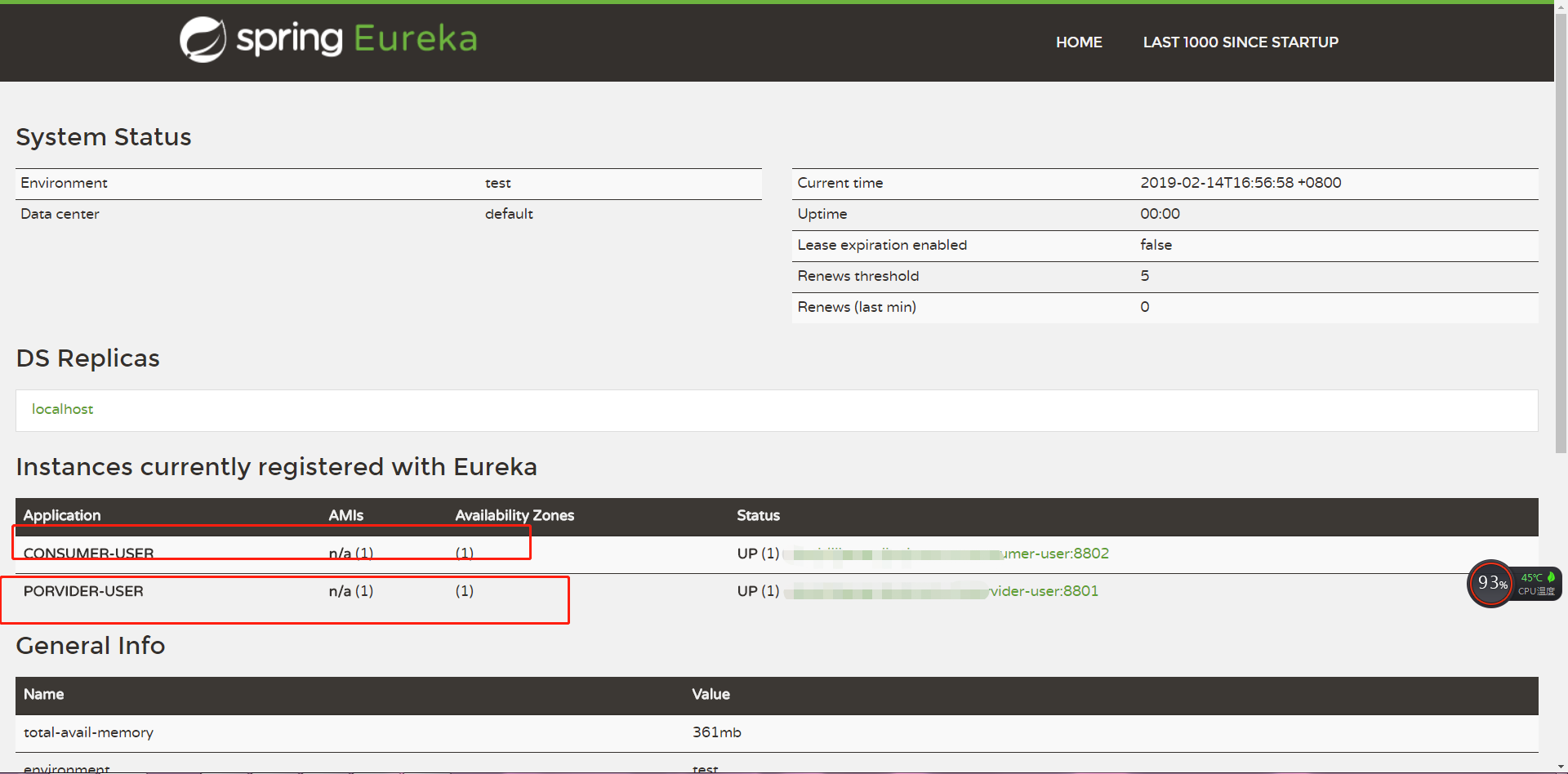1568x774 pixels.
Task: Open the localhost replica link
Action: (x=62, y=409)
